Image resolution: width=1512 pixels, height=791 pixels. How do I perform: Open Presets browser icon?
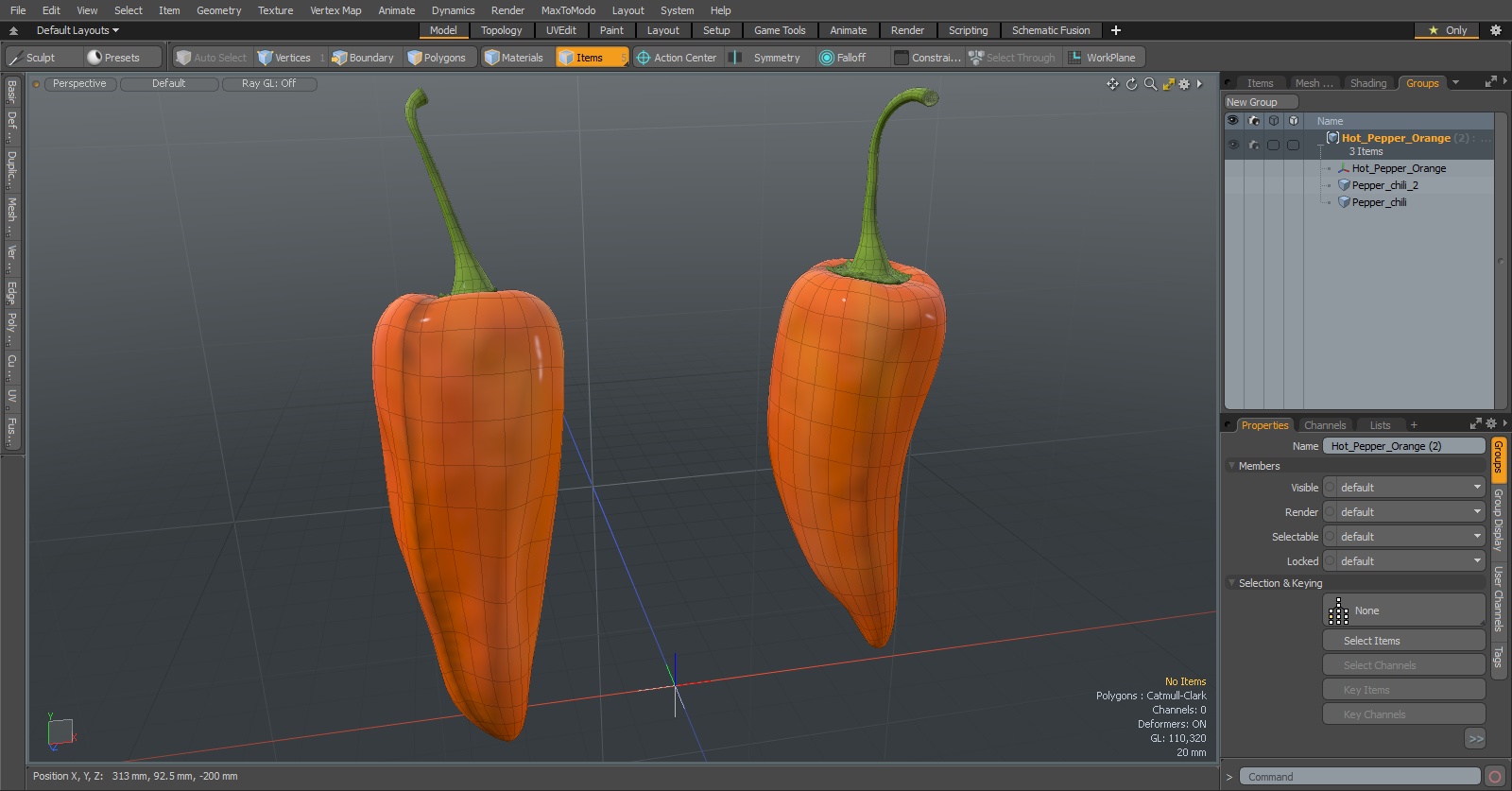94,58
